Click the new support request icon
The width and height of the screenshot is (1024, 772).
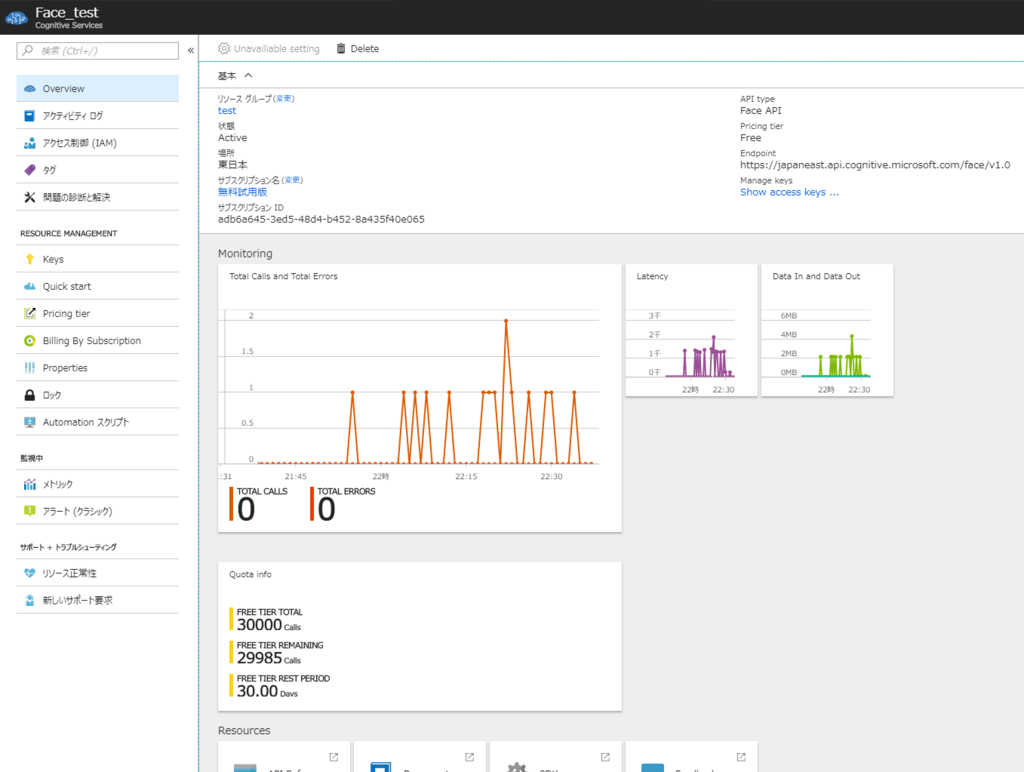tap(29, 600)
